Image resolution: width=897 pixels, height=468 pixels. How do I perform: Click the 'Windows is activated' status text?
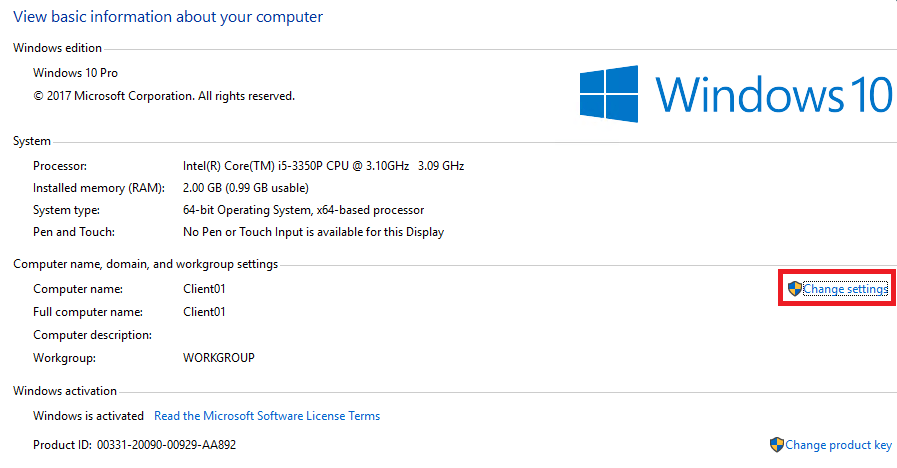click(x=88, y=416)
